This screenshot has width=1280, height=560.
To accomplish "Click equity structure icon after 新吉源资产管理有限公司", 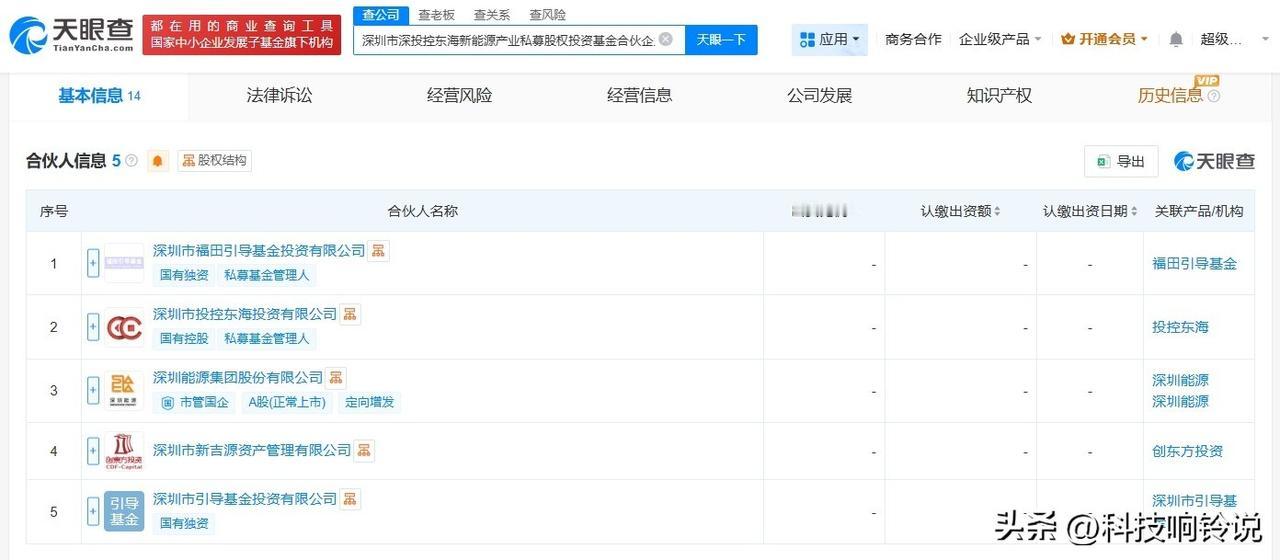I will (x=364, y=451).
